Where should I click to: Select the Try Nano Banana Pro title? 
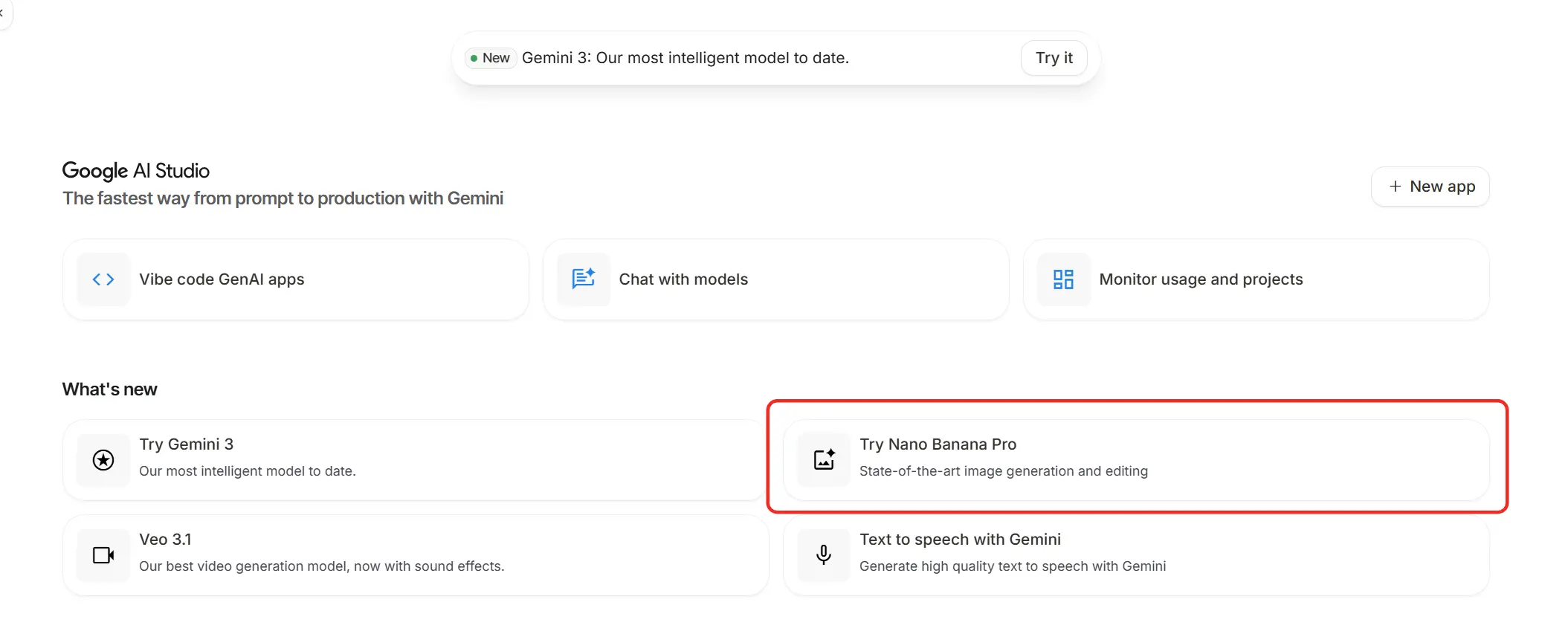coord(938,444)
